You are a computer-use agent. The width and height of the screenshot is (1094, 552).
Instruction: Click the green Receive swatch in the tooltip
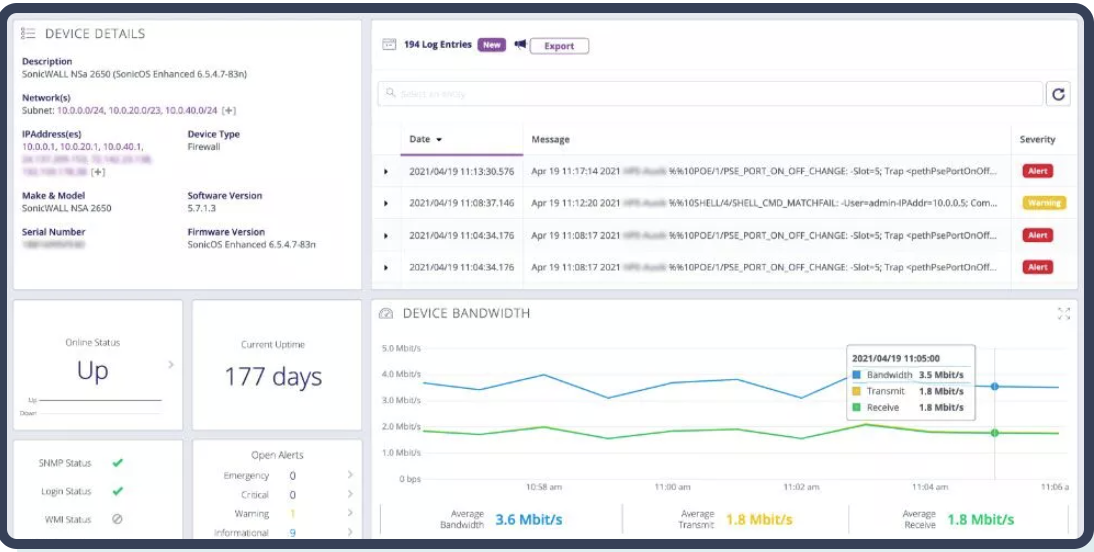(x=856, y=408)
